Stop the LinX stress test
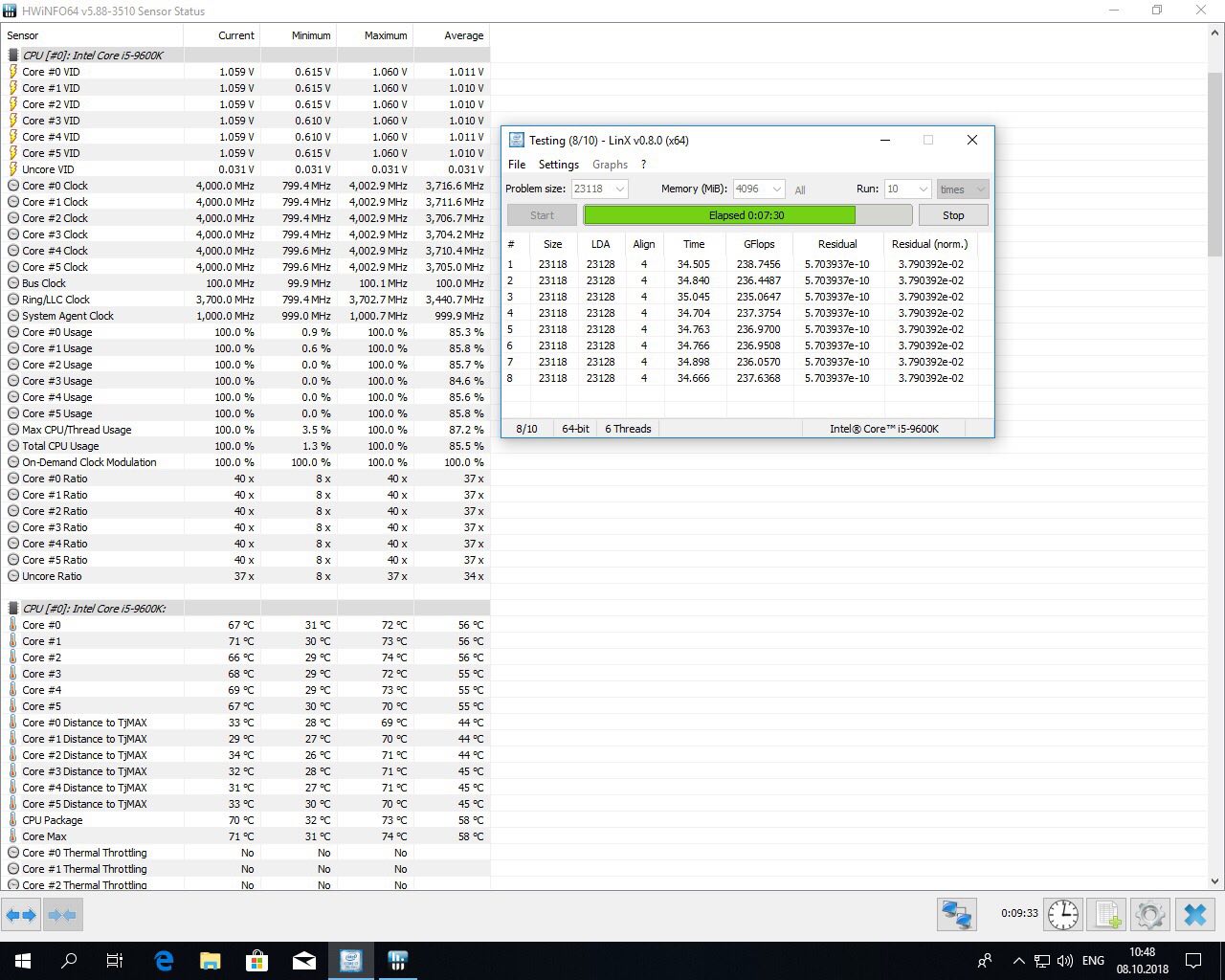Screen dimensions: 1225x980 952,215
